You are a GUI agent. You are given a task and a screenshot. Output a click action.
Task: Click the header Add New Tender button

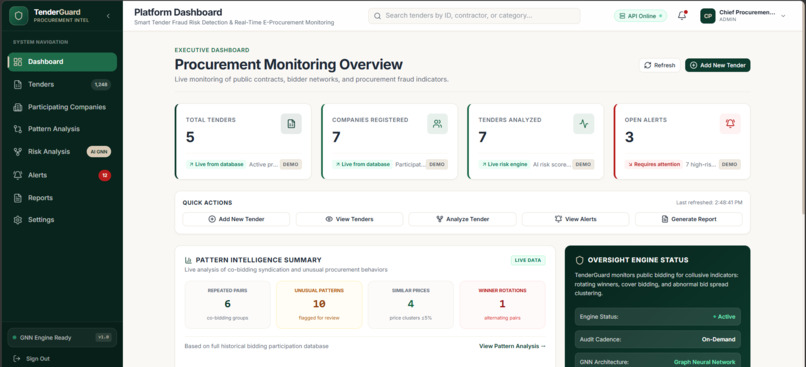[x=718, y=65]
